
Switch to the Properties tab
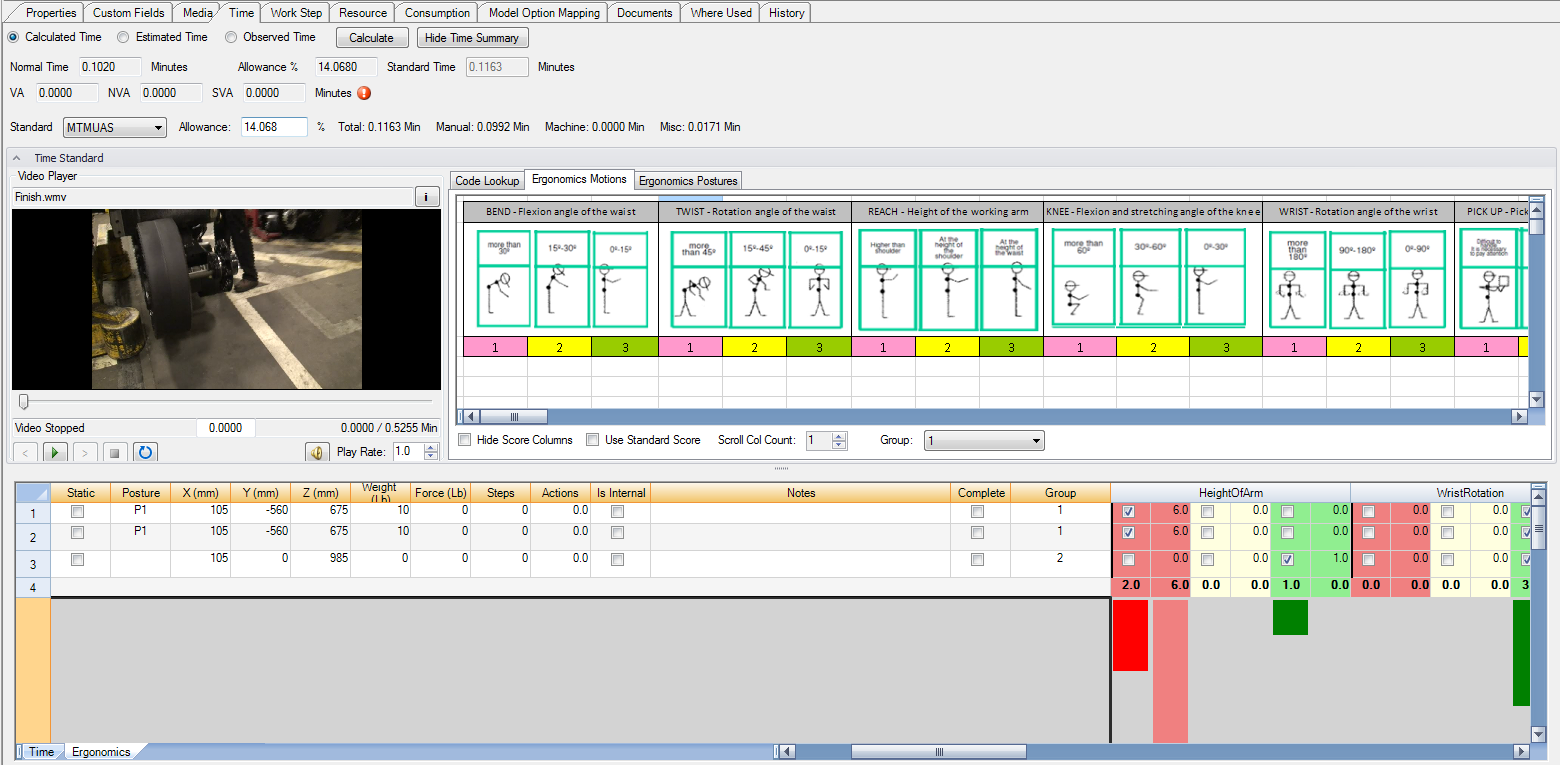point(50,13)
